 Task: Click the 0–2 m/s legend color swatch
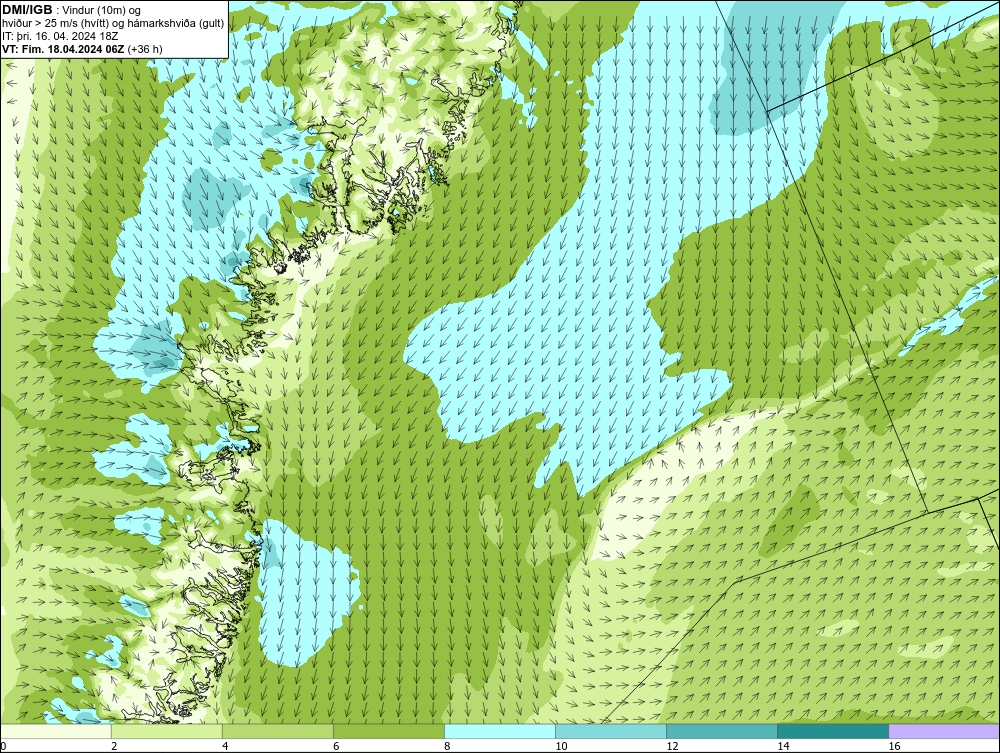tap(56, 731)
